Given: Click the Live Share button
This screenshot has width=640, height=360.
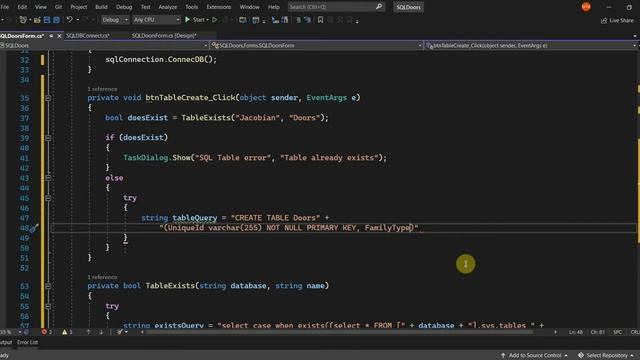Looking at the screenshot, I should (x=617, y=20).
